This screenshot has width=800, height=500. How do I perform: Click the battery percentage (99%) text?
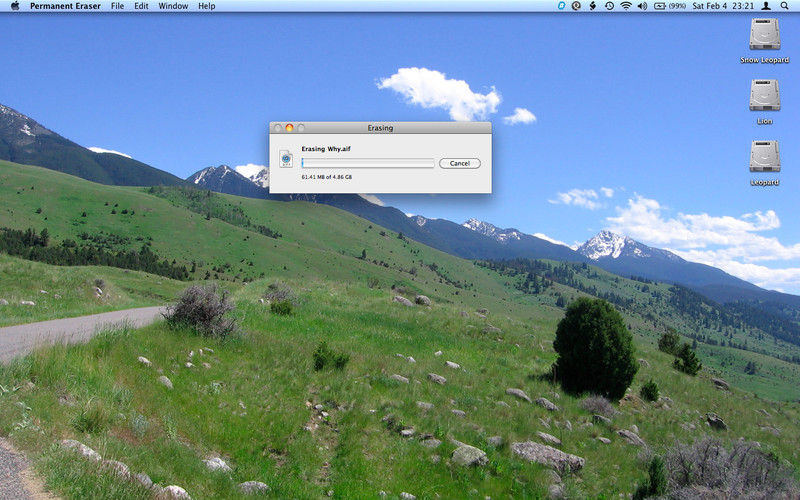pos(677,6)
